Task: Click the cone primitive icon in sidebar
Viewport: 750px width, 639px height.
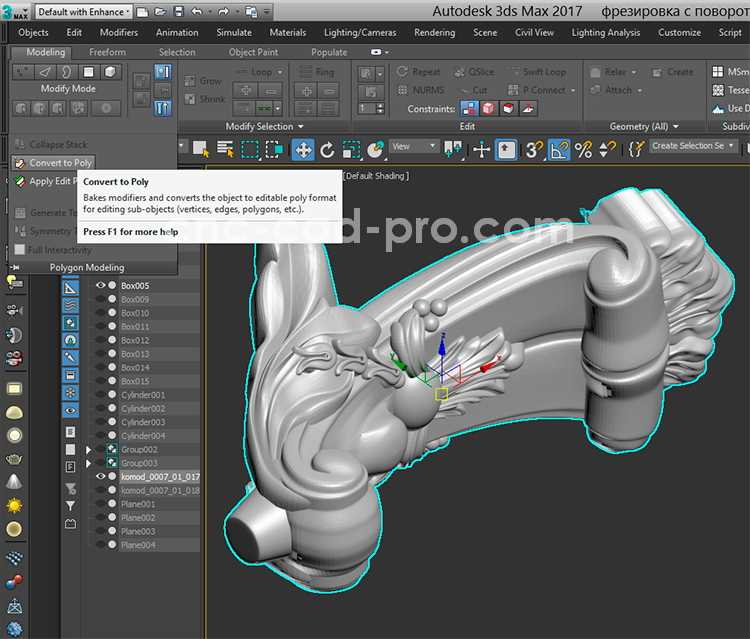Action: tap(14, 482)
